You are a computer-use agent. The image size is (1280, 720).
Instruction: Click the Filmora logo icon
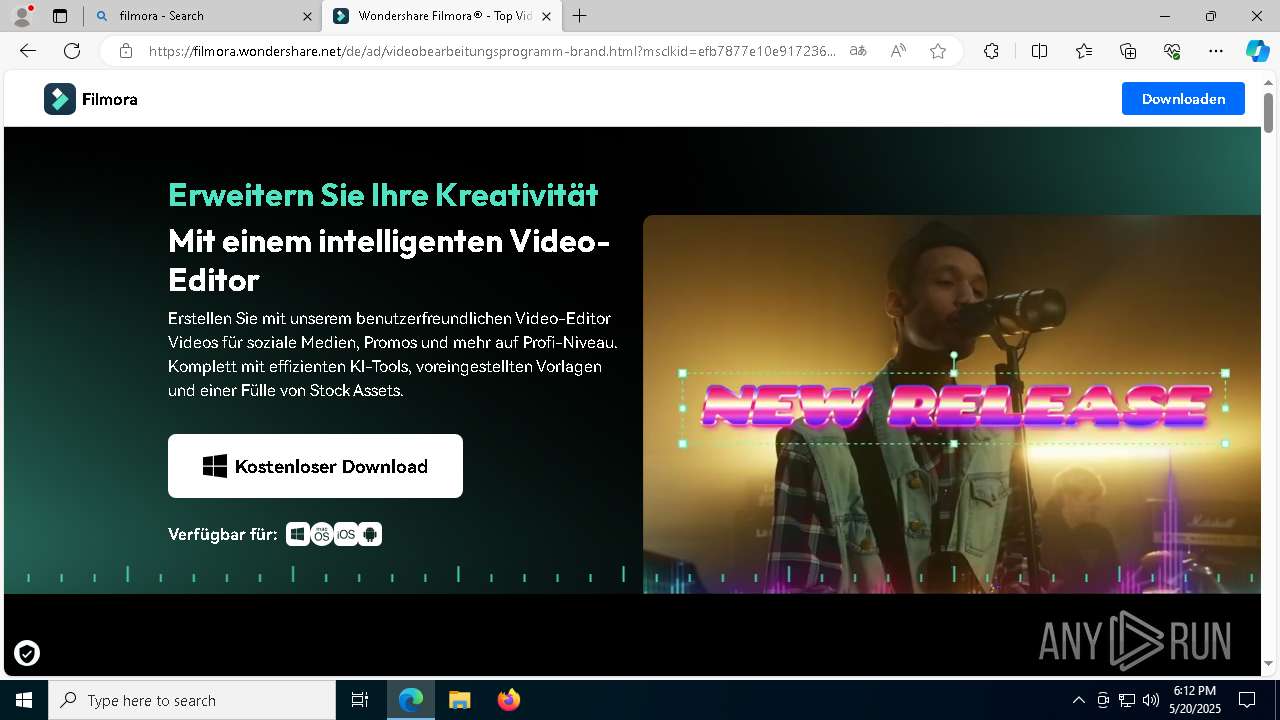click(x=60, y=99)
